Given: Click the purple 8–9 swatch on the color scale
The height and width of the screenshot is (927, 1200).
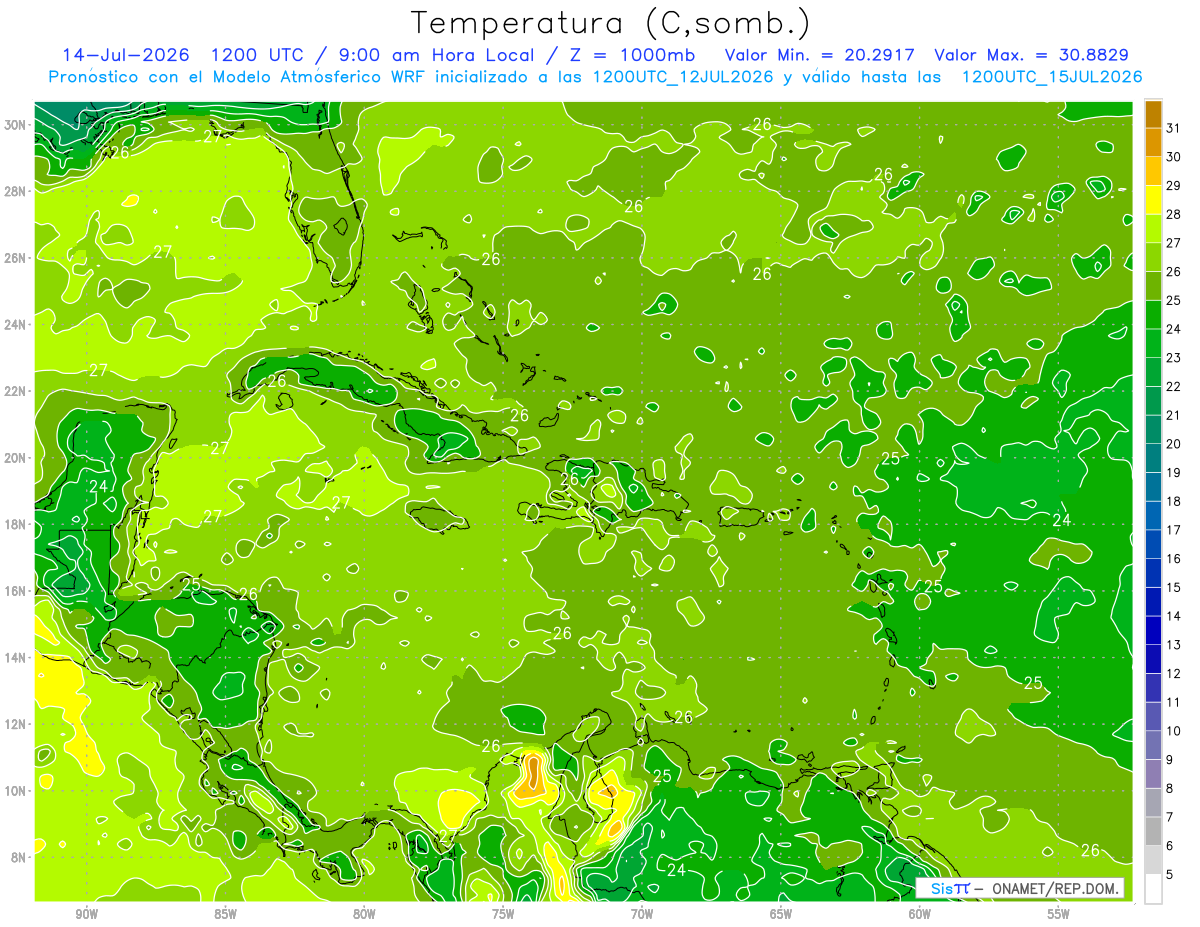Looking at the screenshot, I should click(1153, 774).
